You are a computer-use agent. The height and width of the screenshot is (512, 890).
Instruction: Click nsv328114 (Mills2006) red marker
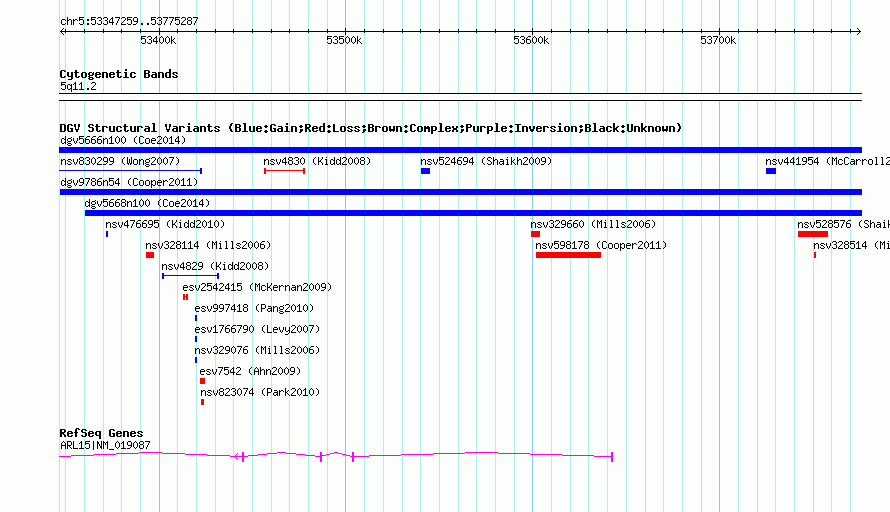[150, 255]
